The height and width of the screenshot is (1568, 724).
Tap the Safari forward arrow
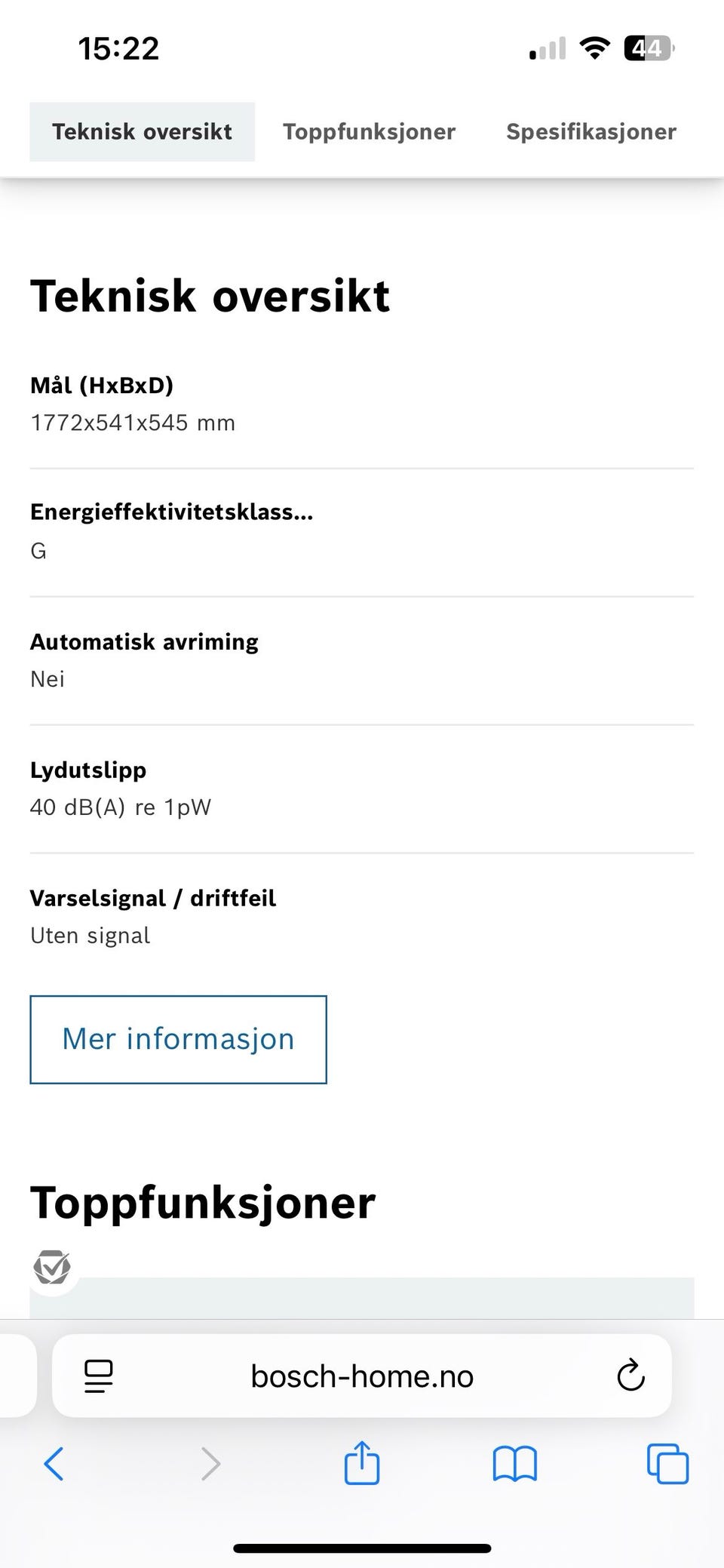210,1464
